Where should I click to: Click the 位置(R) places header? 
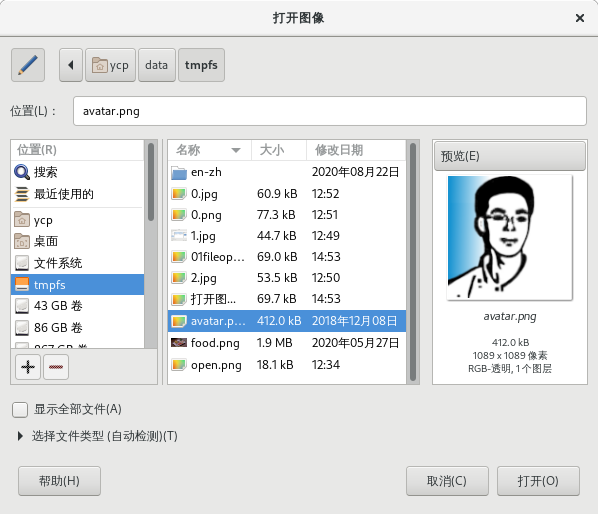(78, 150)
